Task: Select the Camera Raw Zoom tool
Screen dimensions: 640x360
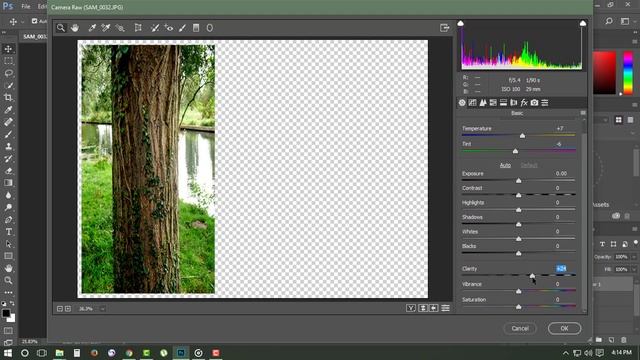Action: coord(61,28)
